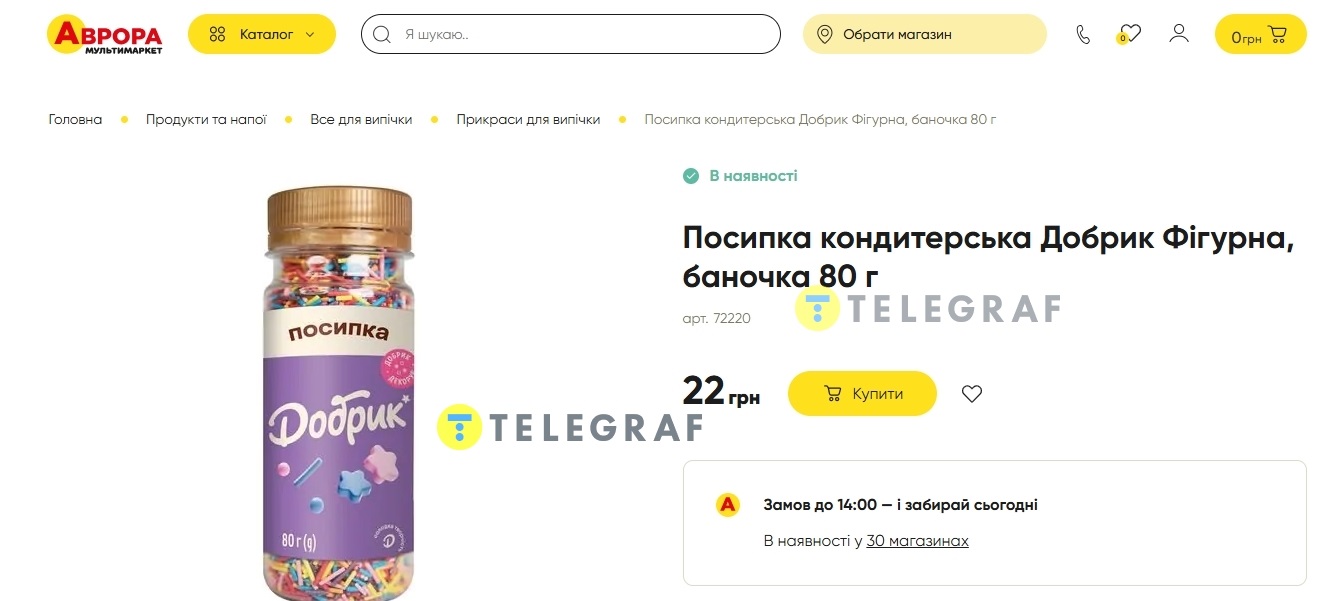1342x601 pixels.
Task: Expand the Каталог dropdown chevron
Action: [310, 35]
